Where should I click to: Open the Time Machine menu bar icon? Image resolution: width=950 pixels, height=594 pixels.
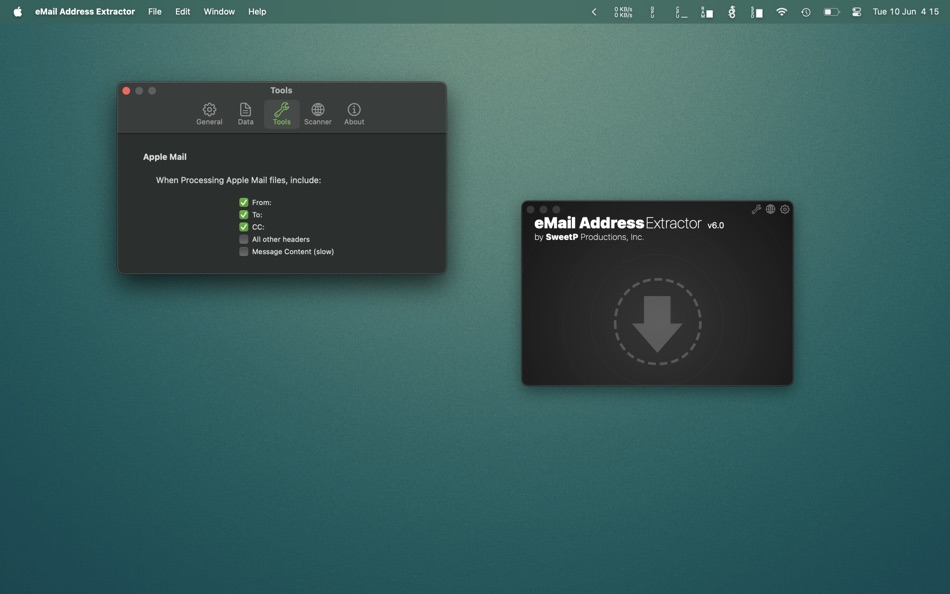point(806,12)
